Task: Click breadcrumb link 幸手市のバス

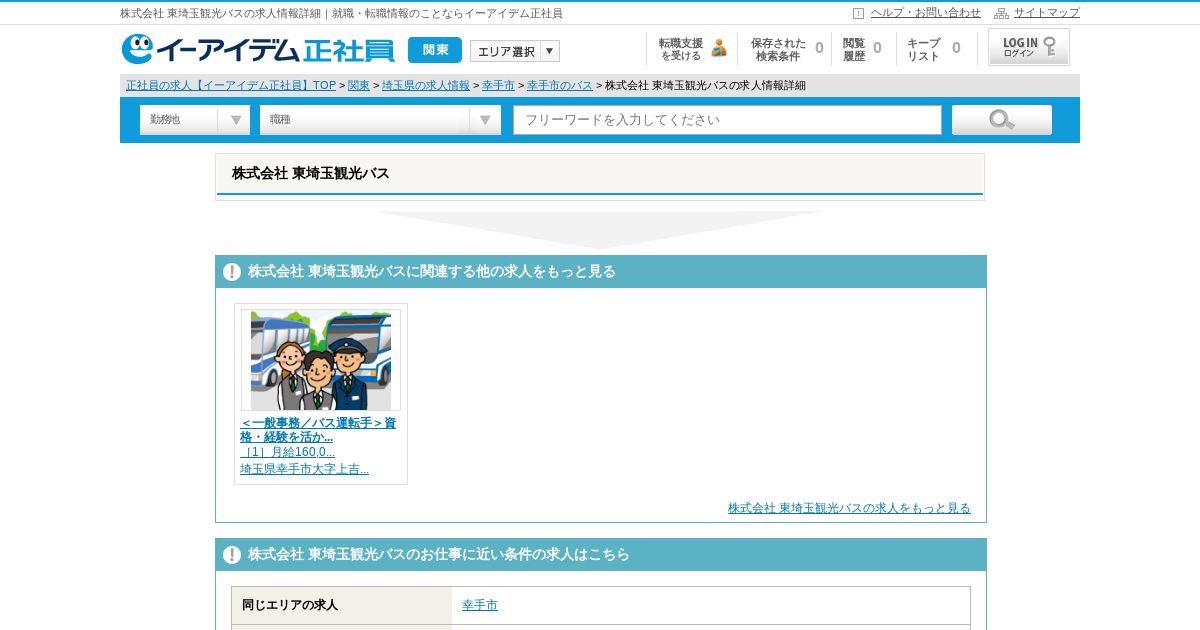Action: pos(560,85)
